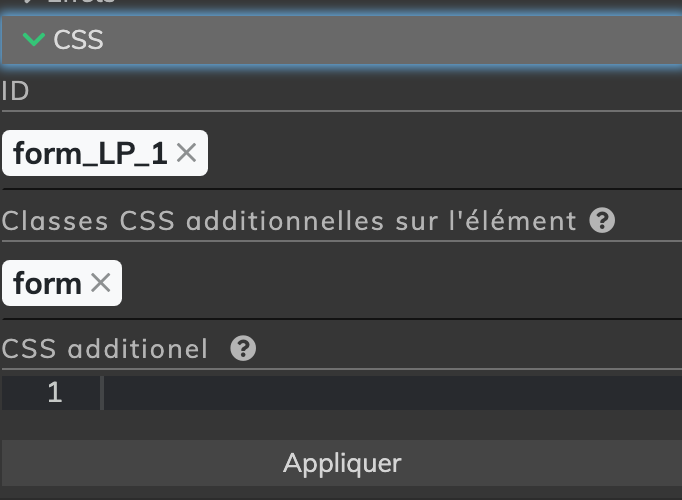Click empty area of CSS header bar
The width and height of the screenshot is (682, 500).
click(391, 40)
